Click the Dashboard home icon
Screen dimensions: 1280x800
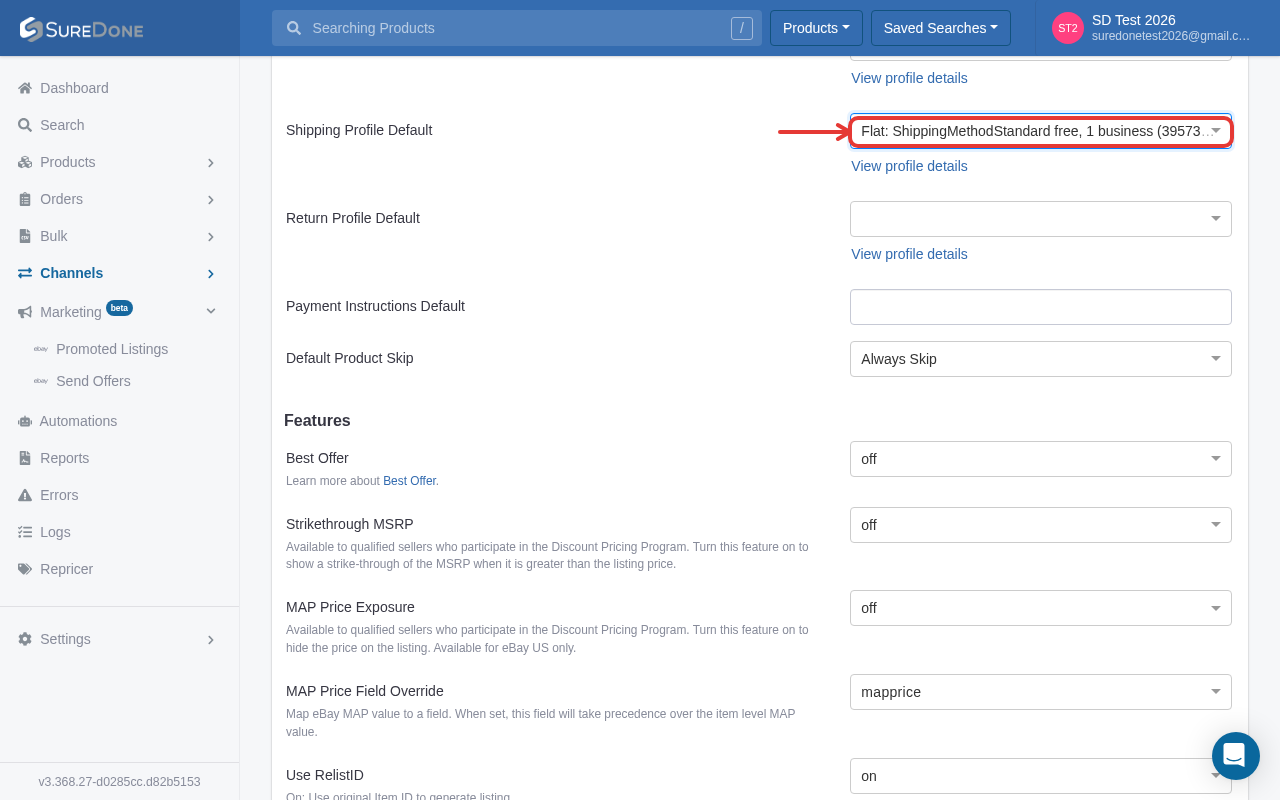click(25, 88)
